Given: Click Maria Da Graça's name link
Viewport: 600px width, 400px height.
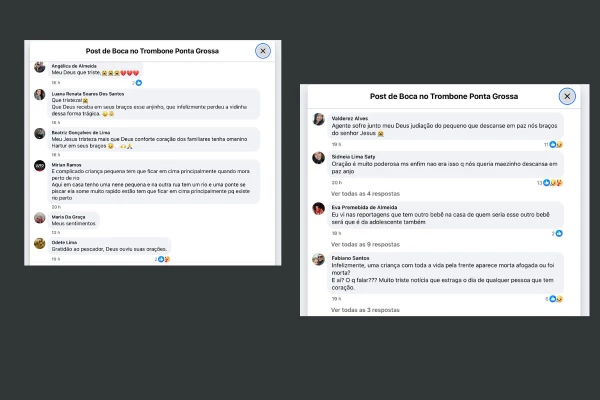Looking at the screenshot, I should [68, 217].
